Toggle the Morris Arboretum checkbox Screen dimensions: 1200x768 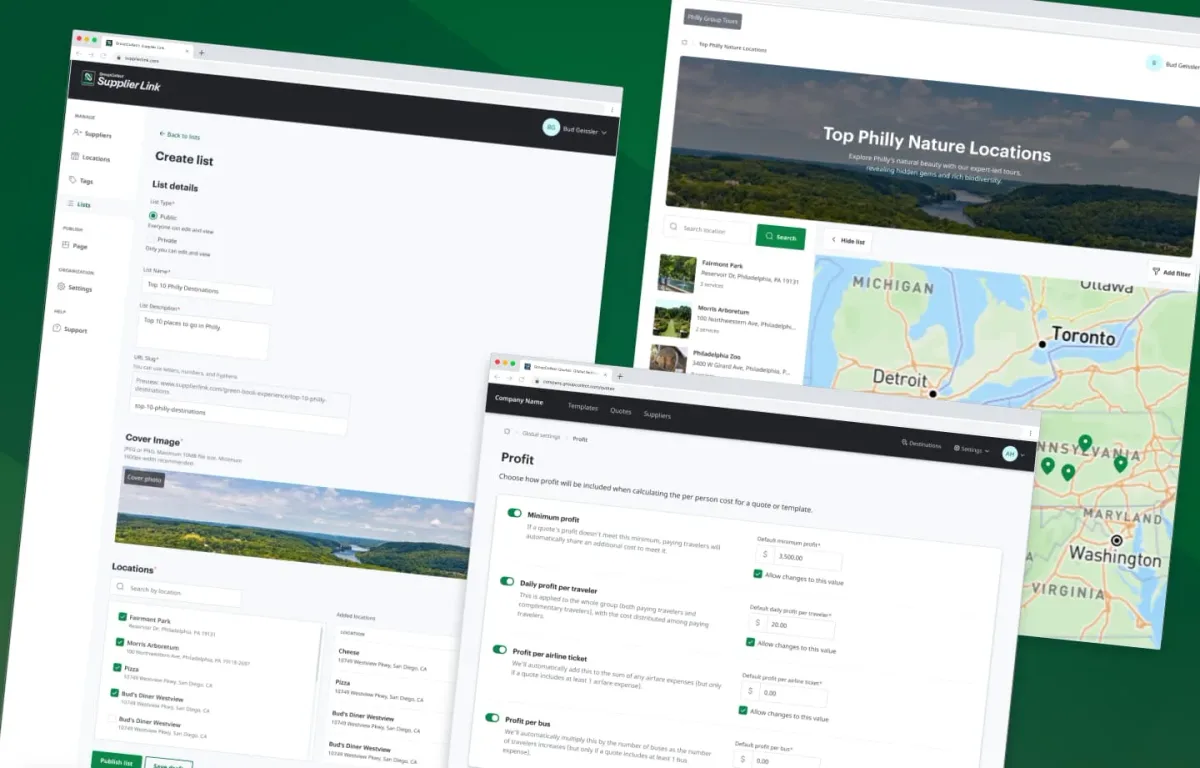(120, 642)
